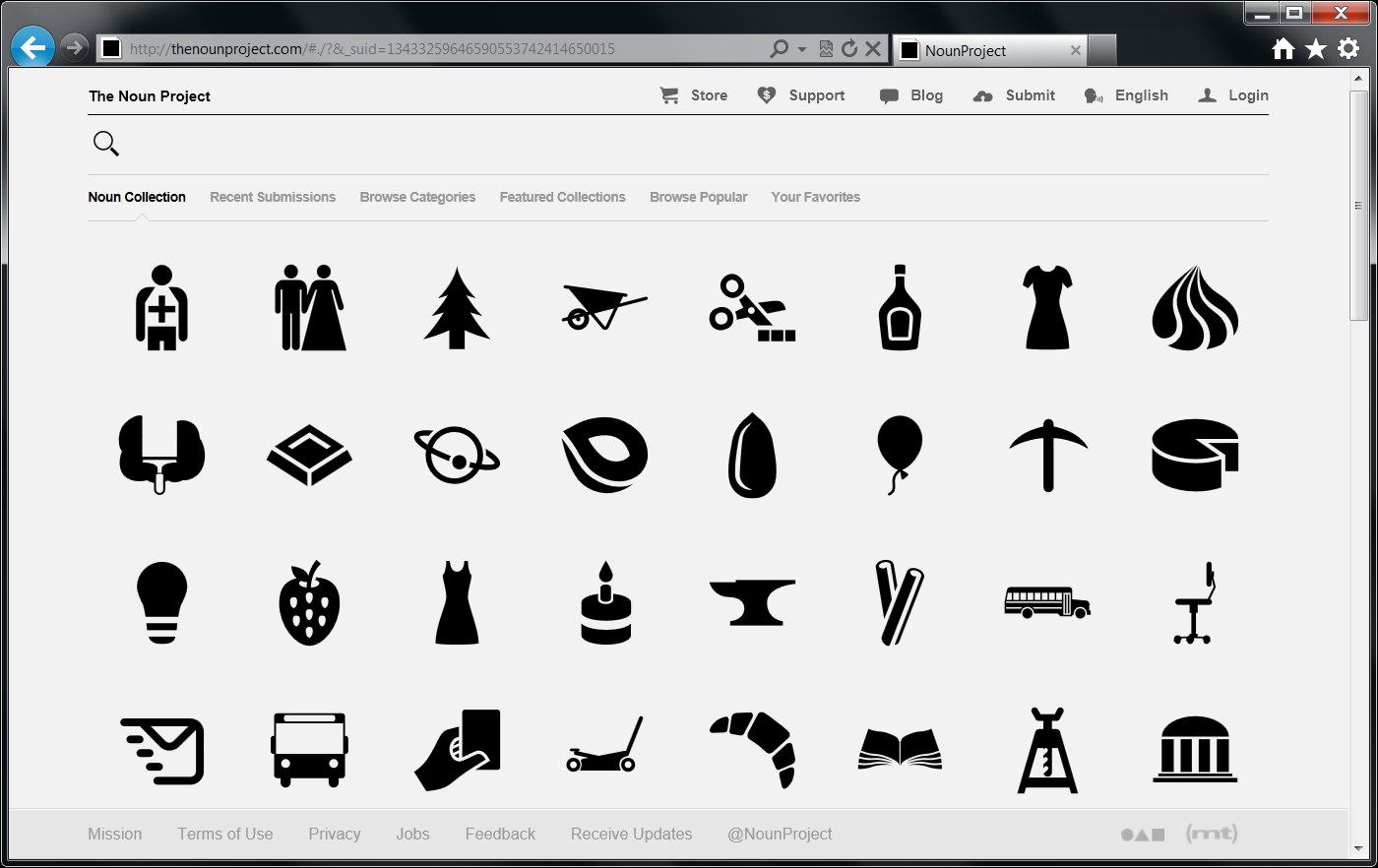Open Terms of Use footer link
Image resolution: width=1378 pixels, height=868 pixels.
(x=225, y=834)
